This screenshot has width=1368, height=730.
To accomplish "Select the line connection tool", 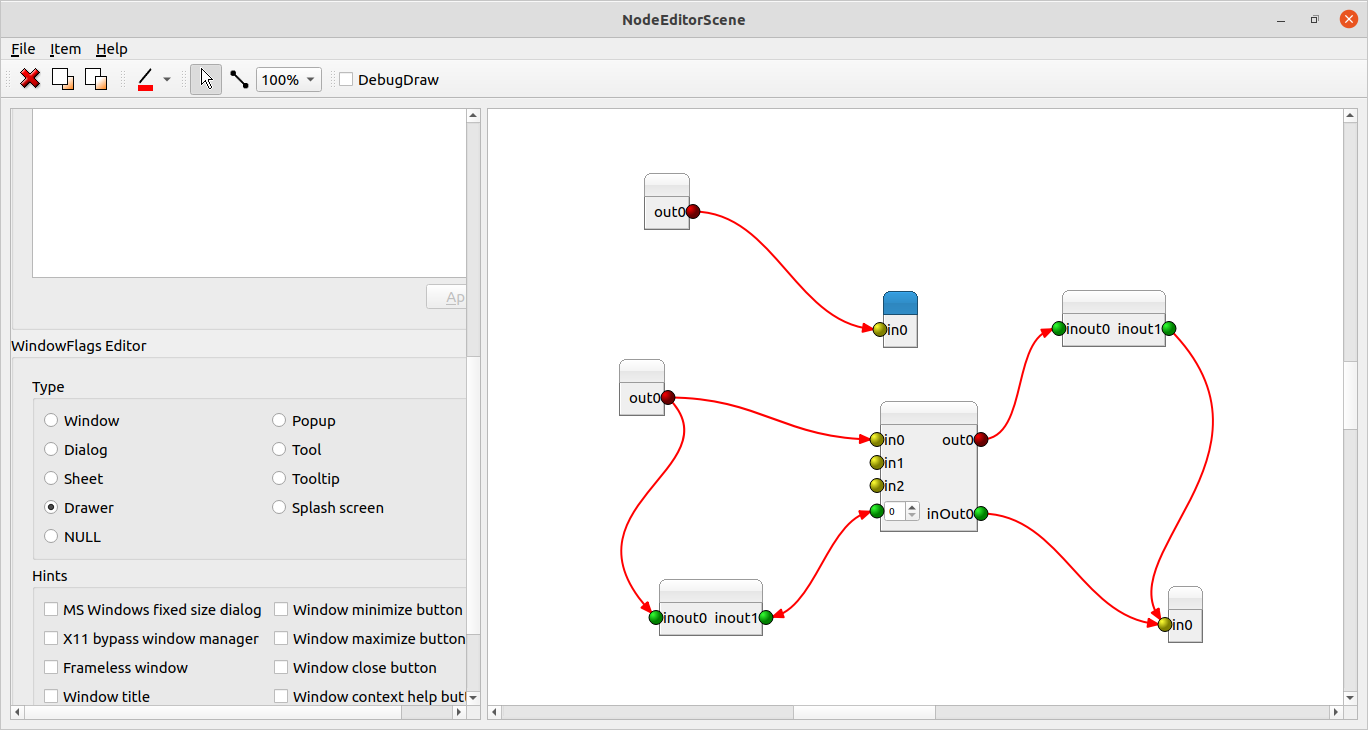I will pos(239,79).
